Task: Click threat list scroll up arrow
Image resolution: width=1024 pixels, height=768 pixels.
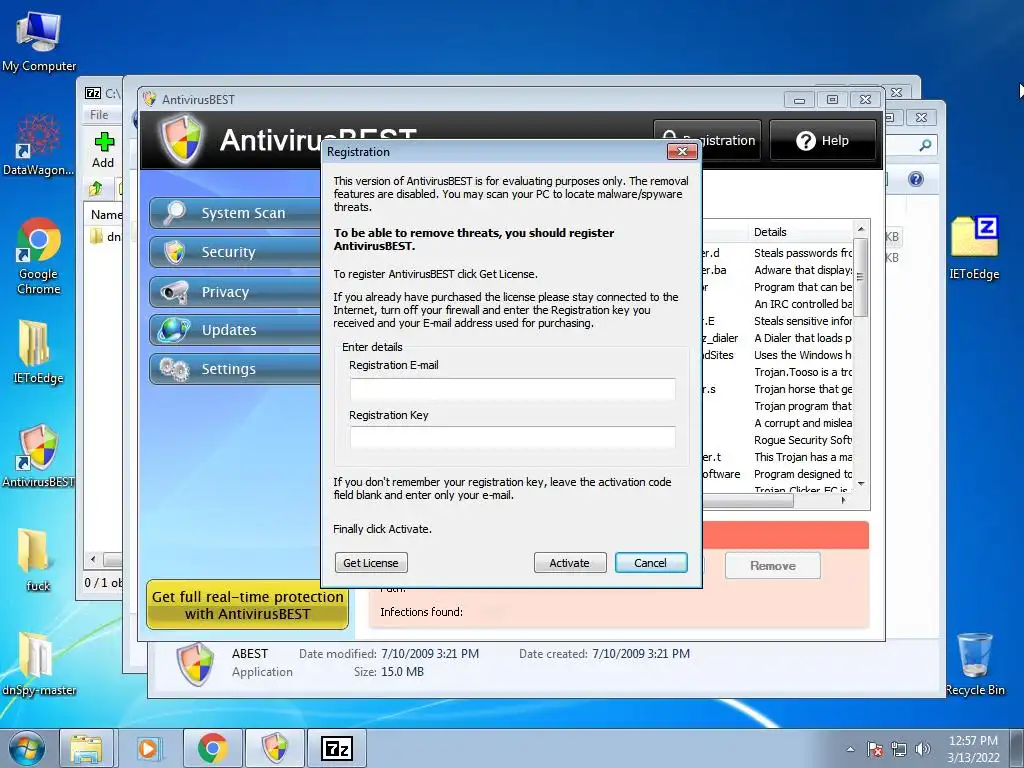Action: 861,229
